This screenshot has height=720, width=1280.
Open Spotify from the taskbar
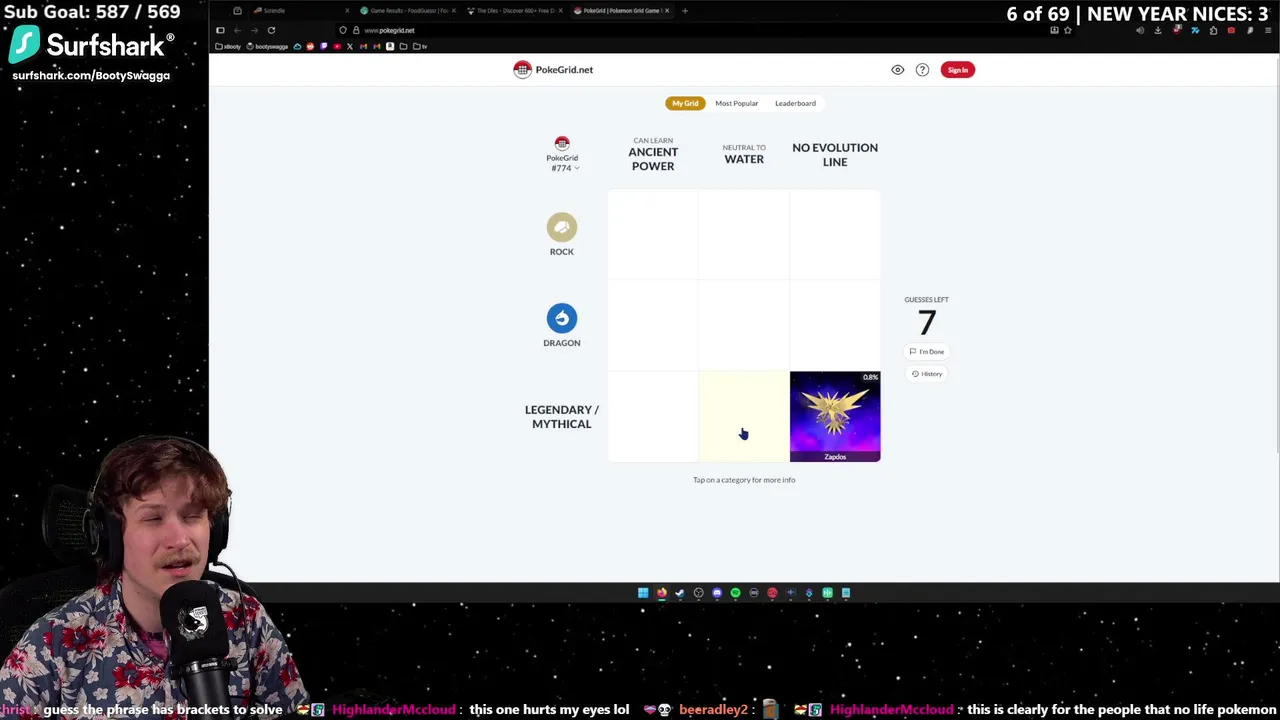coord(735,593)
